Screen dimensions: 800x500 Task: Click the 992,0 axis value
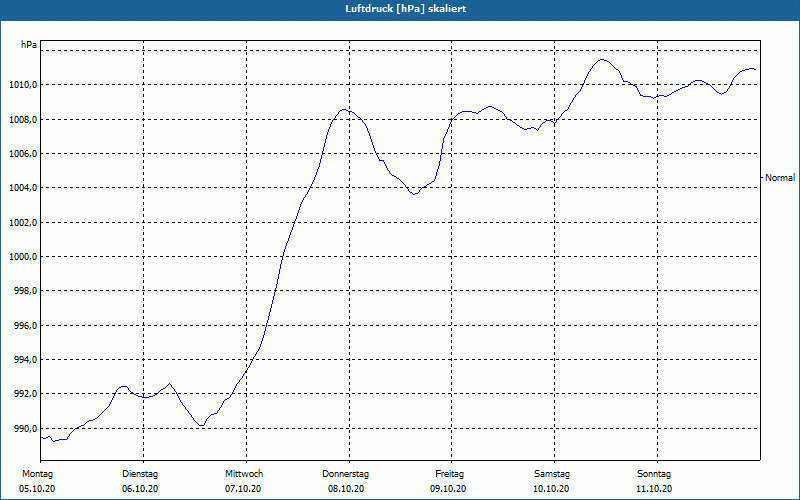coord(25,394)
